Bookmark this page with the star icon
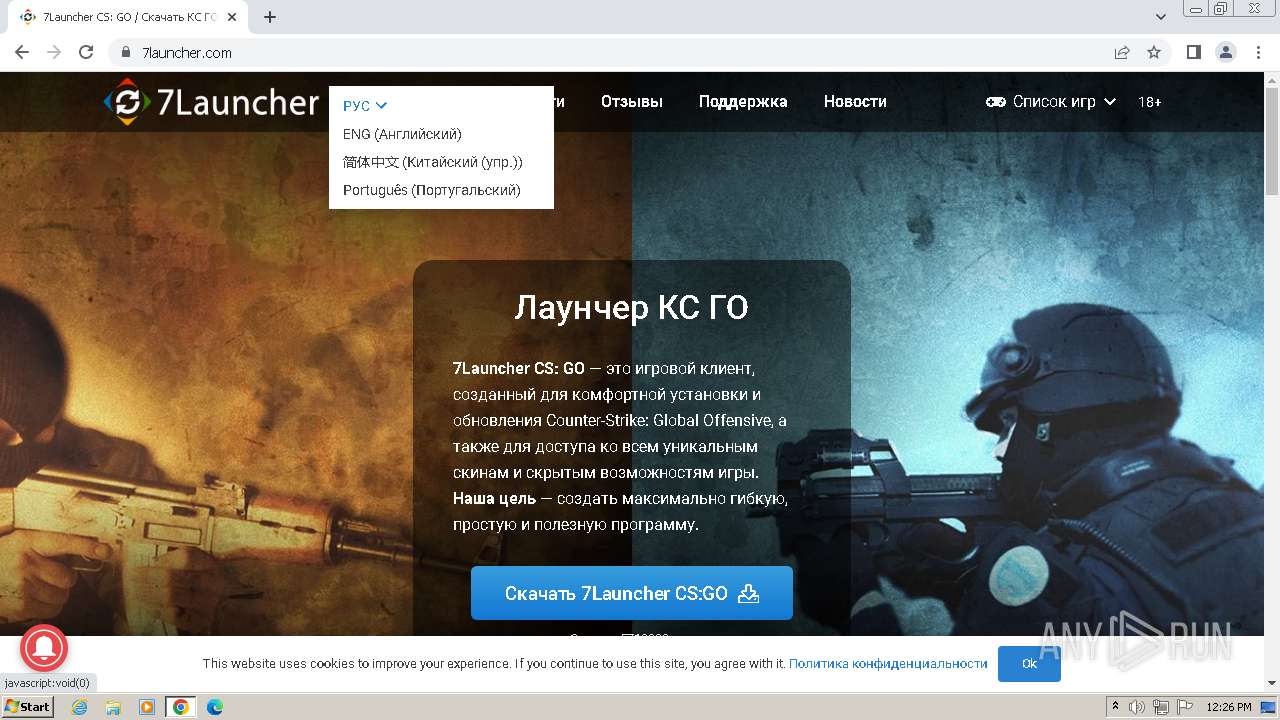Viewport: 1280px width, 720px height. [x=1154, y=52]
